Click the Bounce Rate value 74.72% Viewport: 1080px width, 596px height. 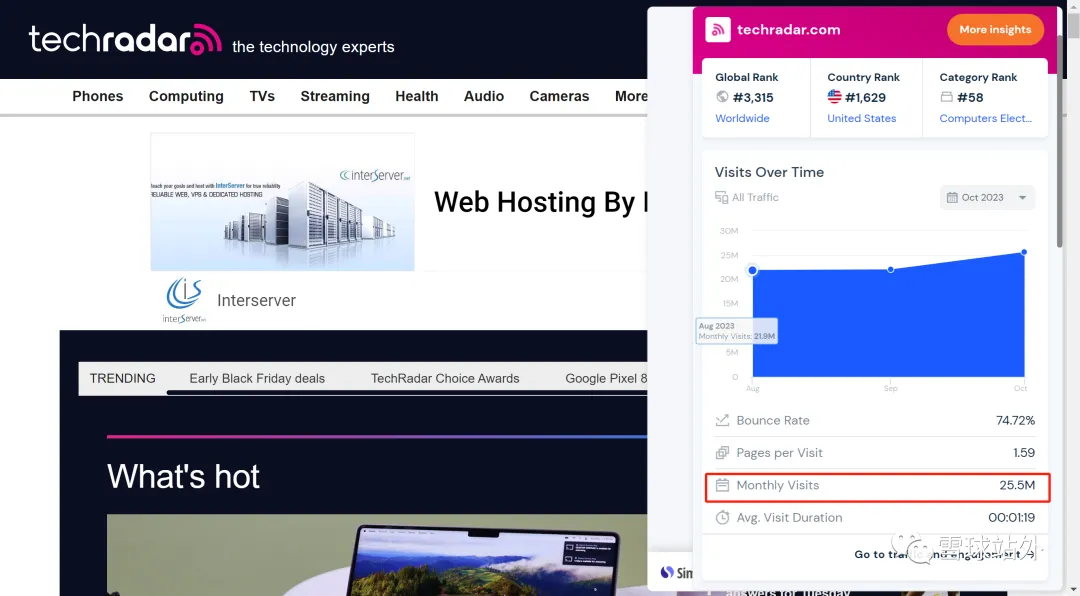pos(1015,420)
